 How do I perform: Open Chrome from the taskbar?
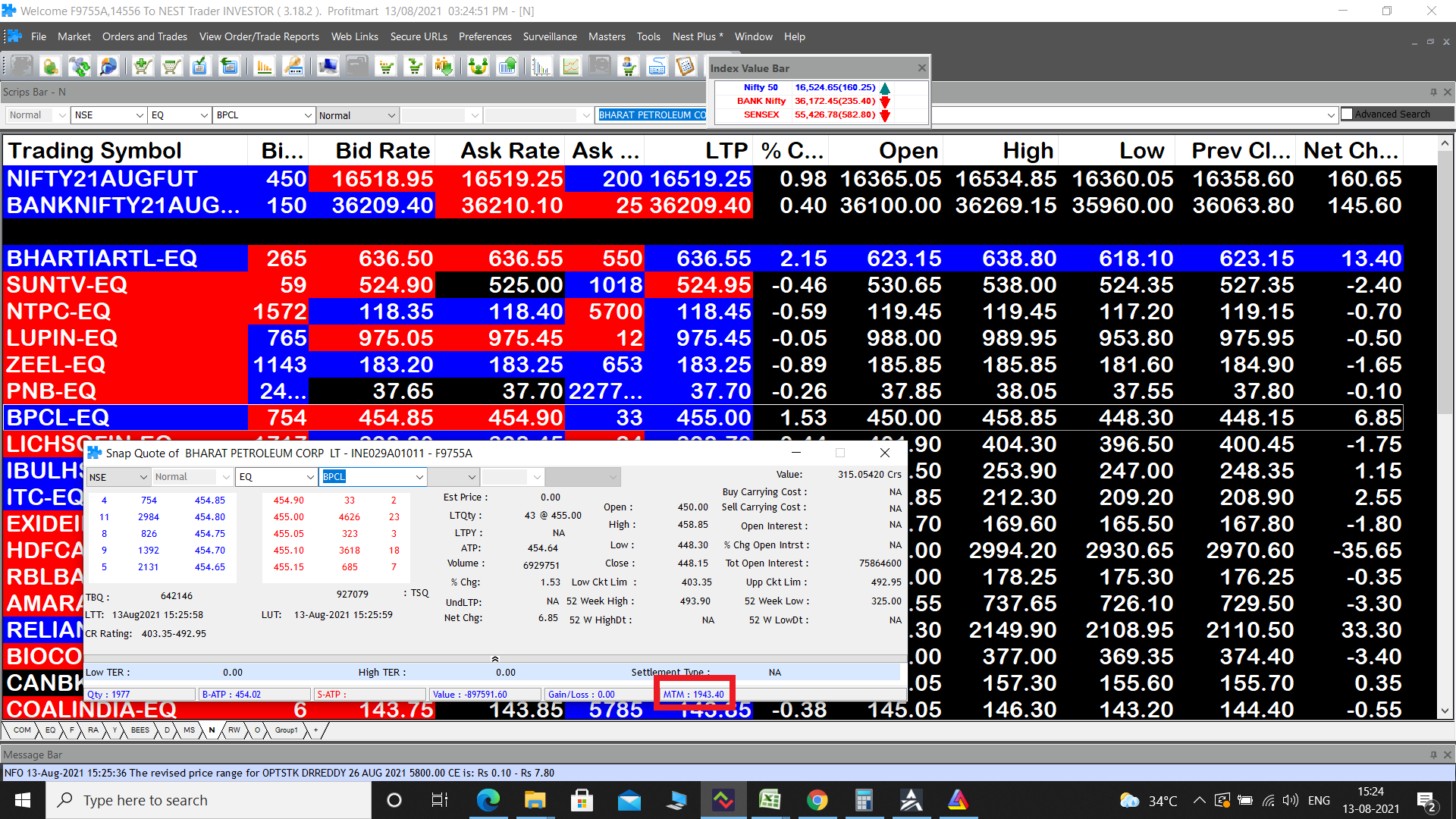817,800
